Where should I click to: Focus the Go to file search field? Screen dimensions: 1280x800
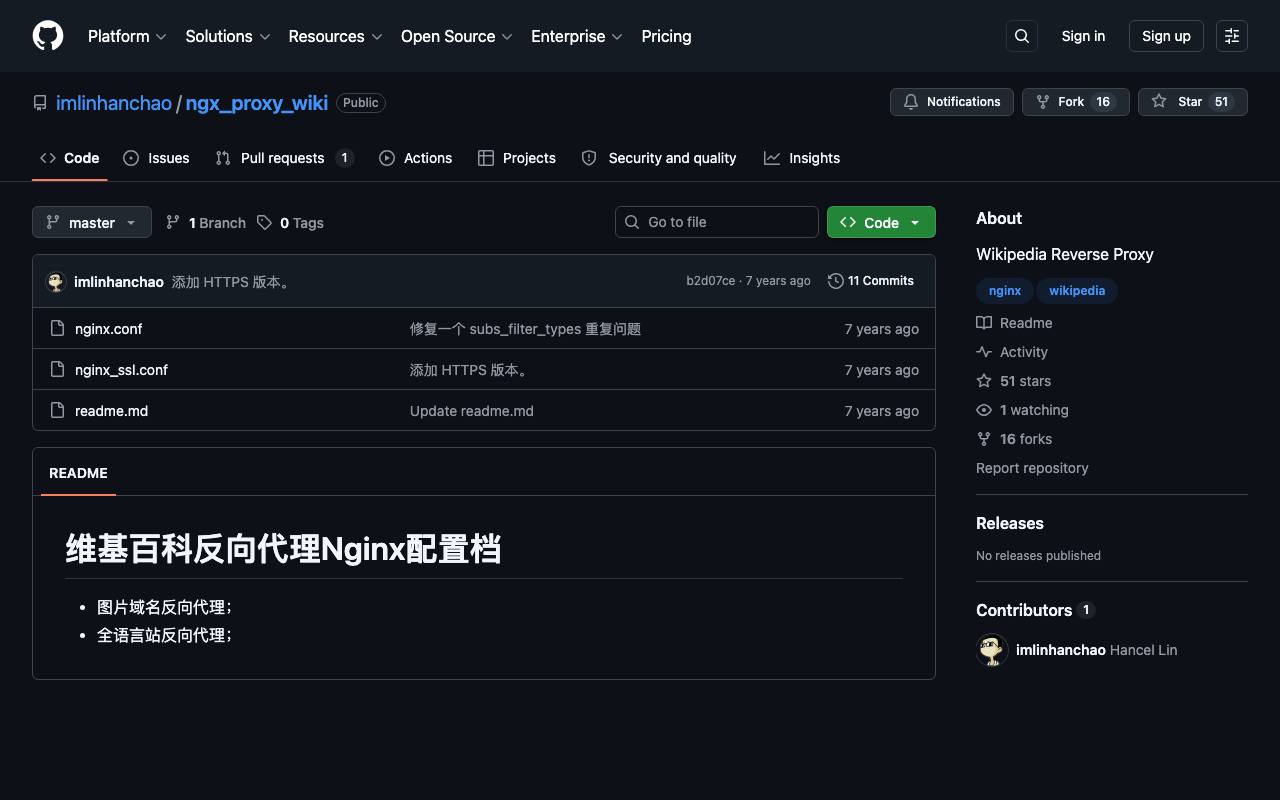(717, 222)
